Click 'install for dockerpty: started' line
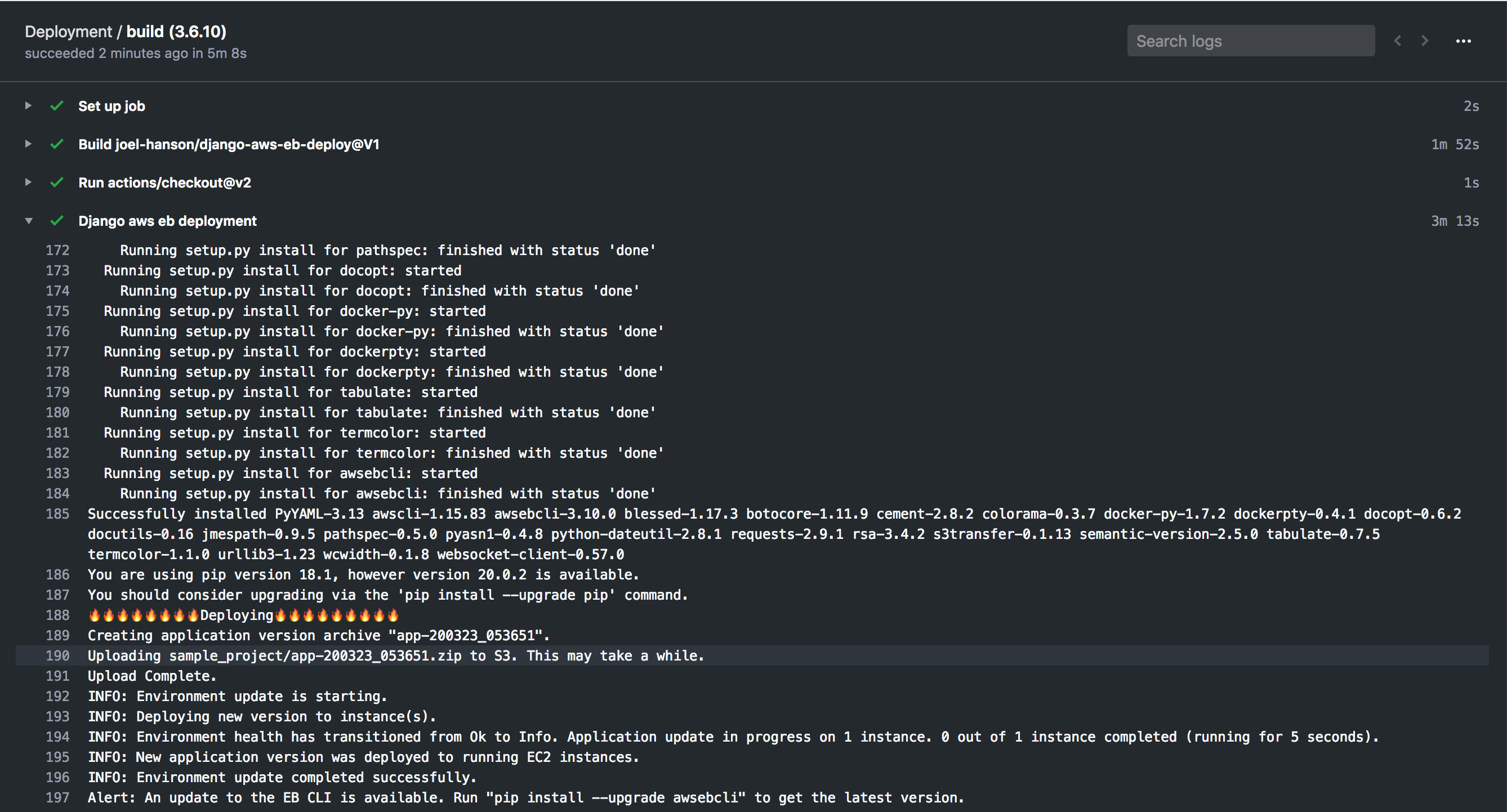 (295, 351)
